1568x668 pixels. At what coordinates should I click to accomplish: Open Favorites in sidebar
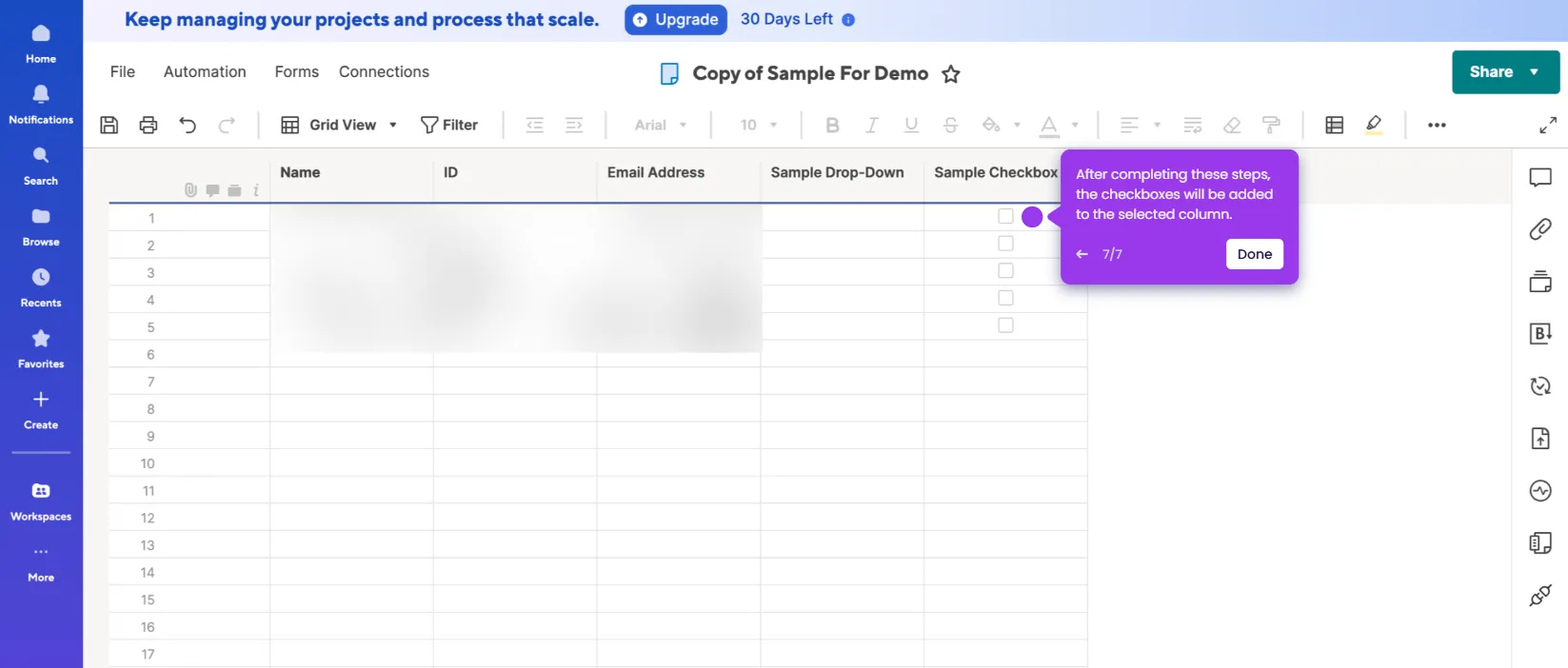coord(41,348)
